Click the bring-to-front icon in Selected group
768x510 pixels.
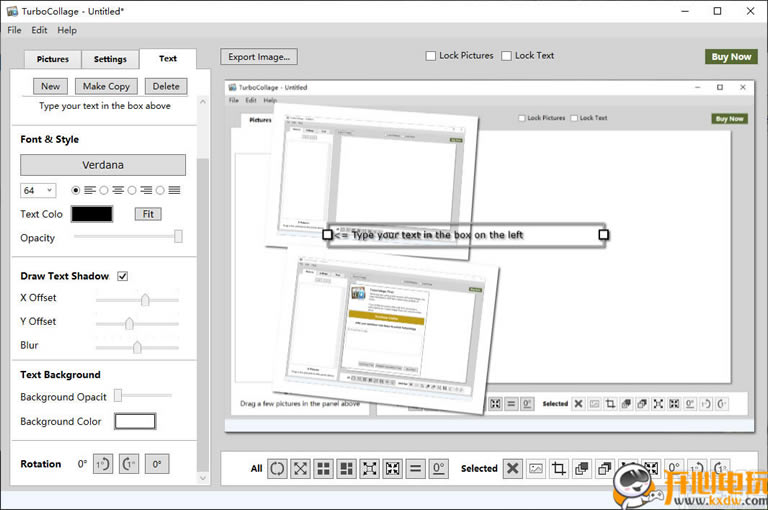582,468
